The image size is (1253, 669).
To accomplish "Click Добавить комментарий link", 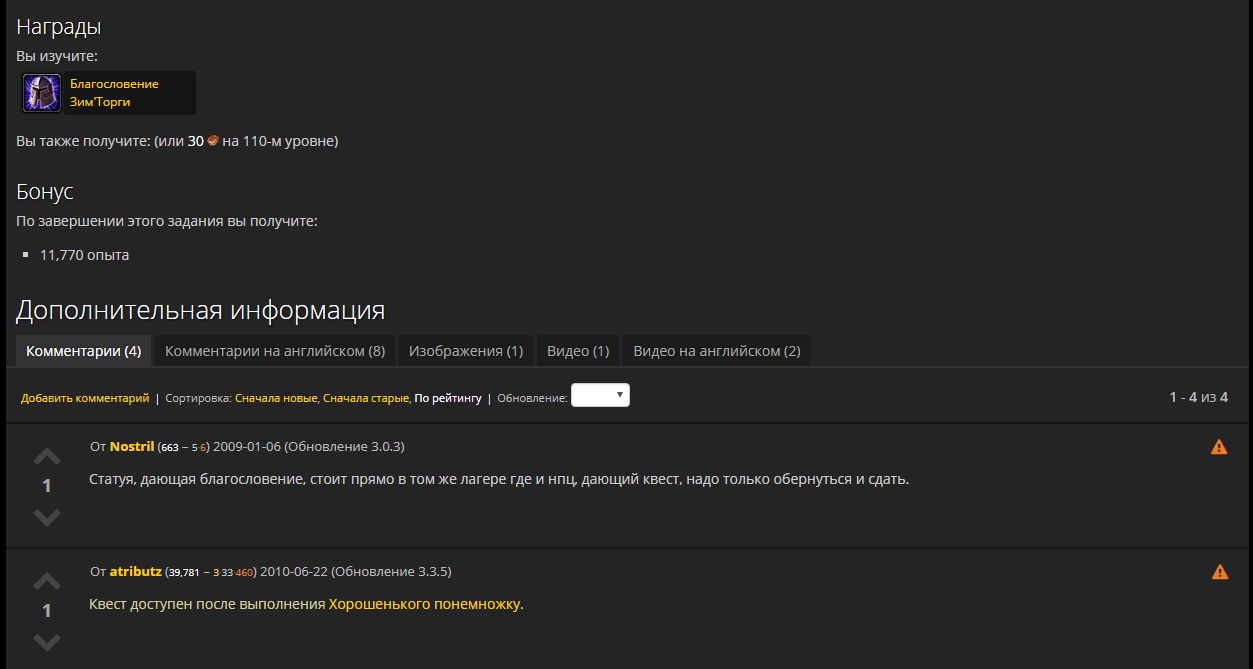I will tap(85, 398).
